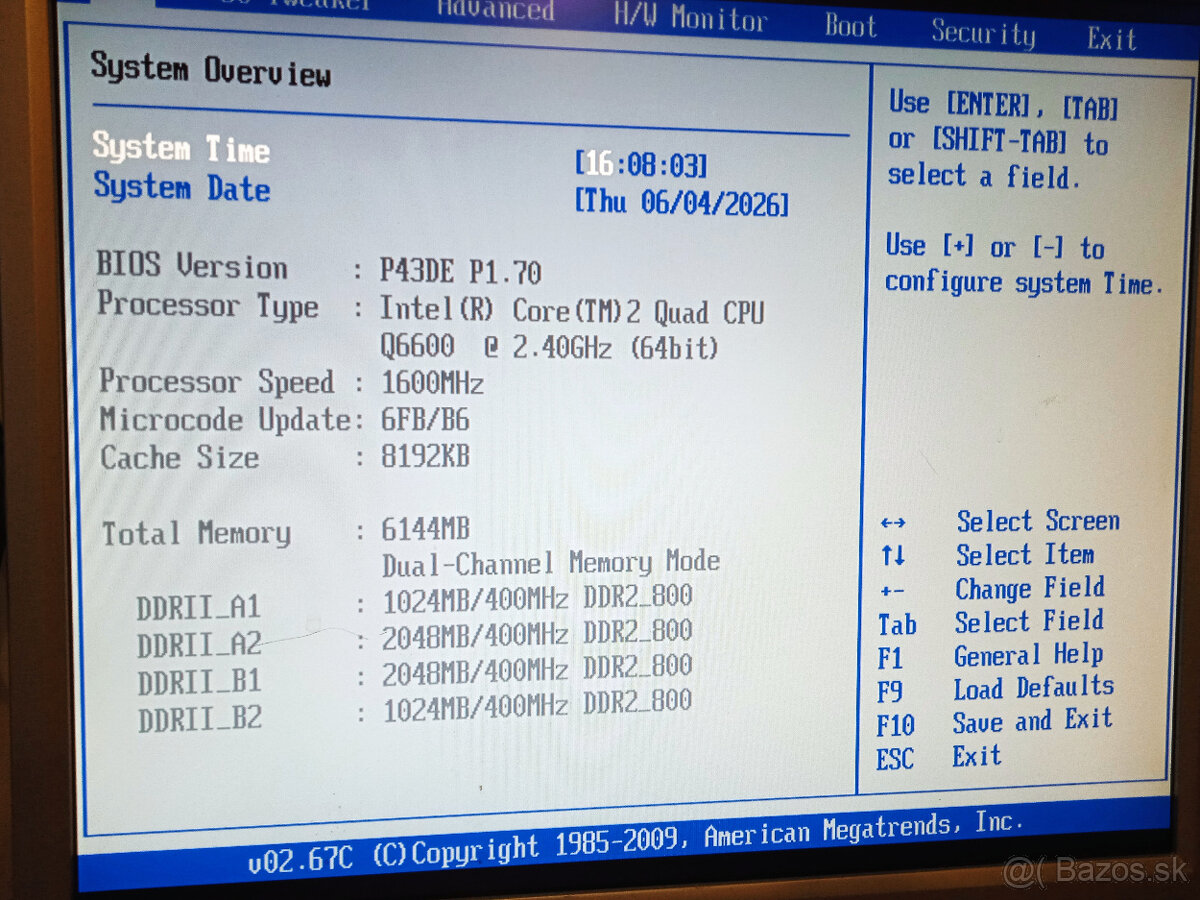The width and height of the screenshot is (1200, 900).
Task: Click the configure system Time hint
Action: pos(1024,283)
